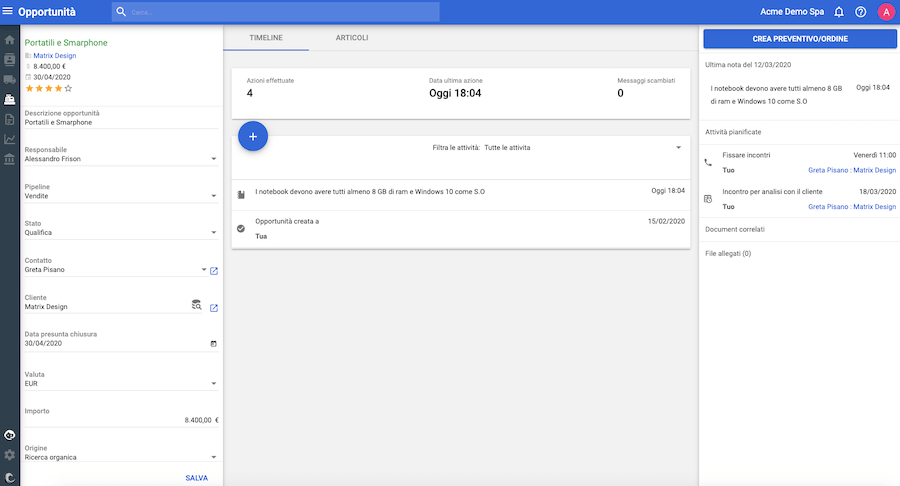Switch to the Articoli tab
The width and height of the screenshot is (900, 486).
352,38
